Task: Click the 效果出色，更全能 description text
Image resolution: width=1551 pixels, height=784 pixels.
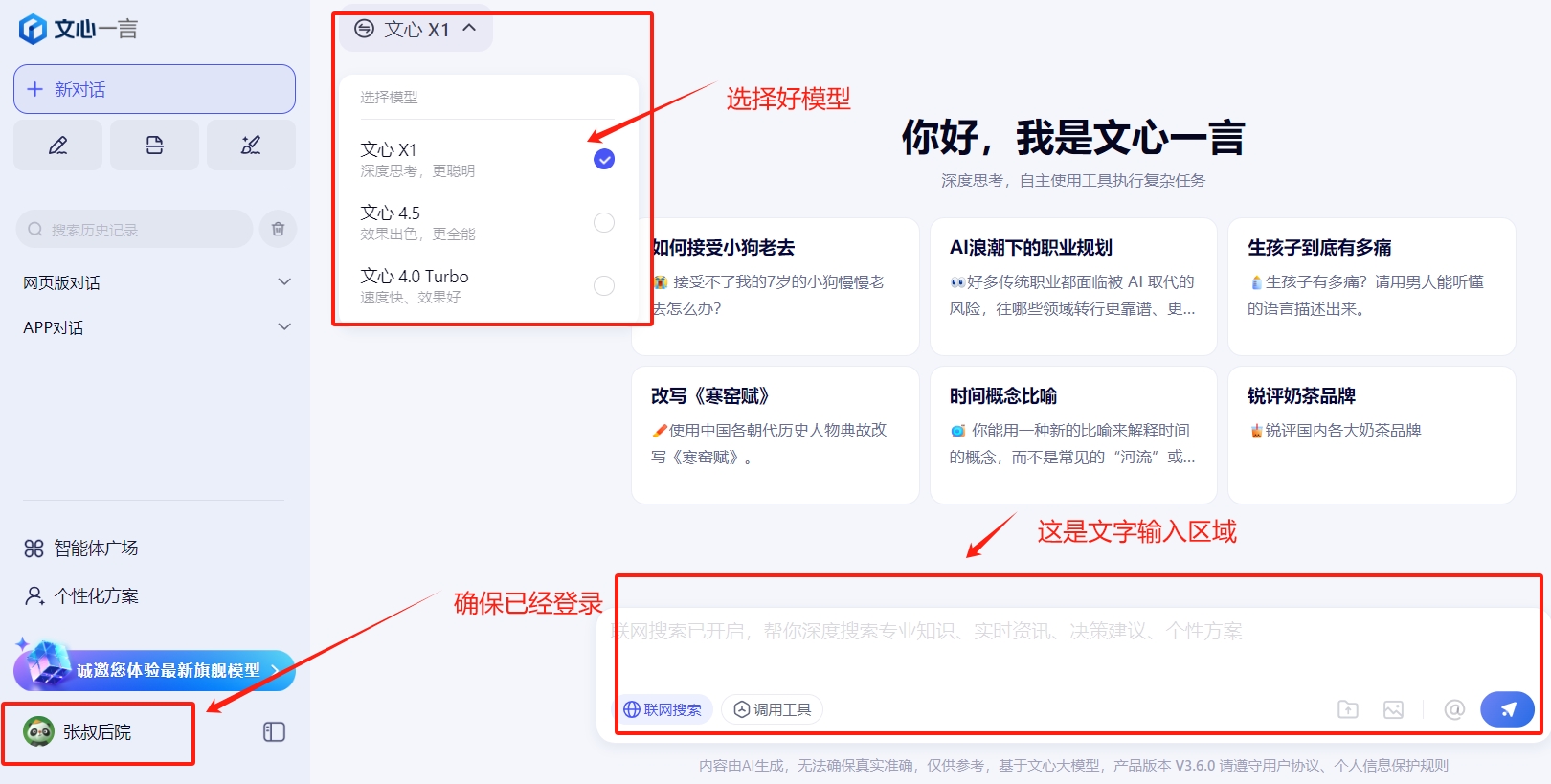Action: (x=417, y=235)
